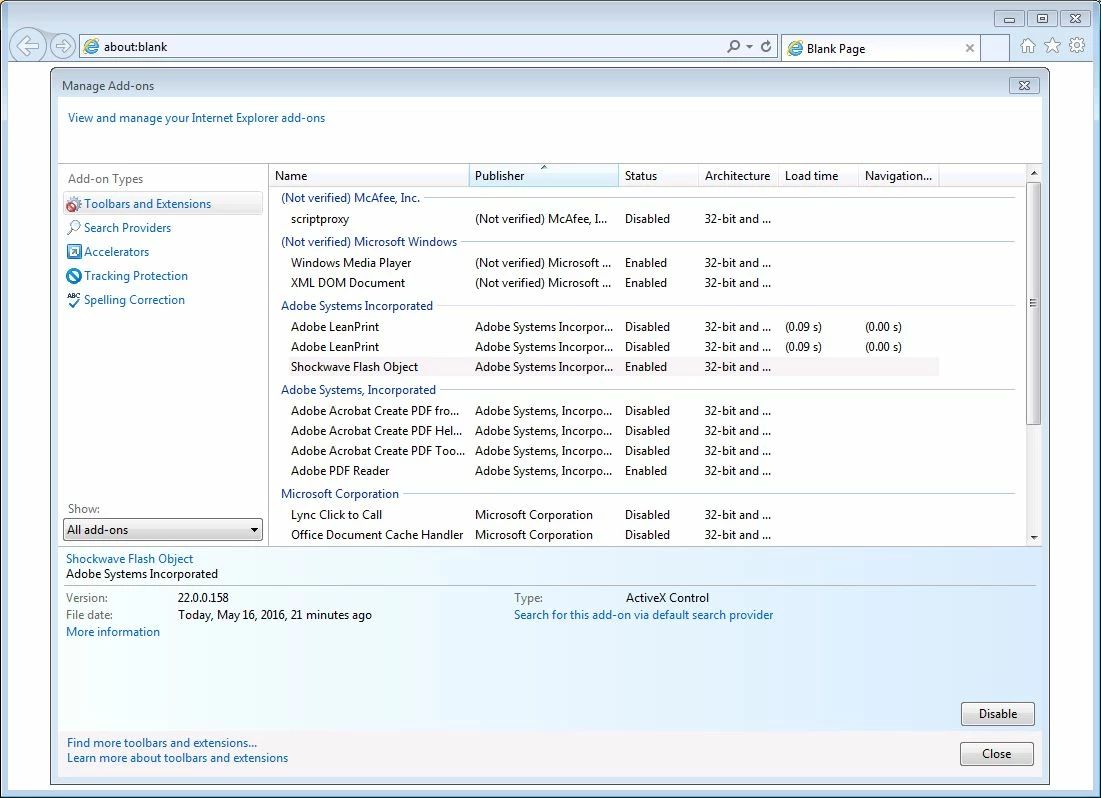Click Find more toolbars and extensions link
Image resolution: width=1101 pixels, height=798 pixels.
point(162,743)
